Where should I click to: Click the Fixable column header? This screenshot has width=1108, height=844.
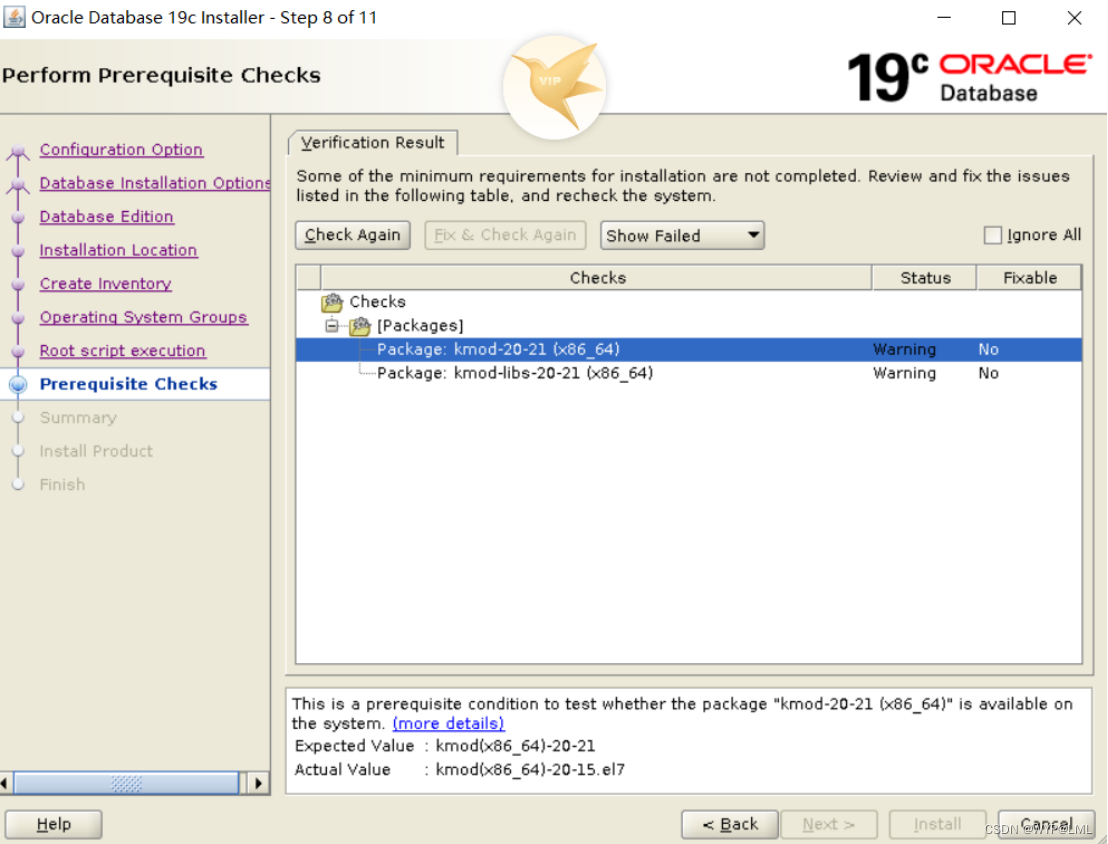click(1030, 278)
